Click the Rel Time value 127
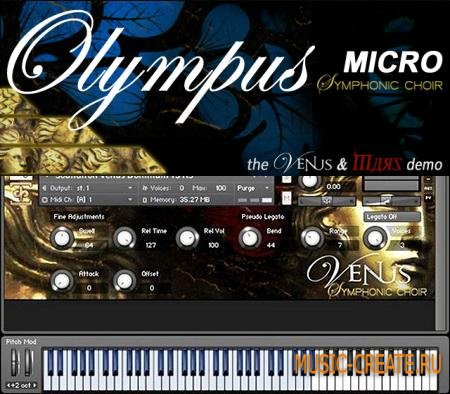 pos(151,245)
